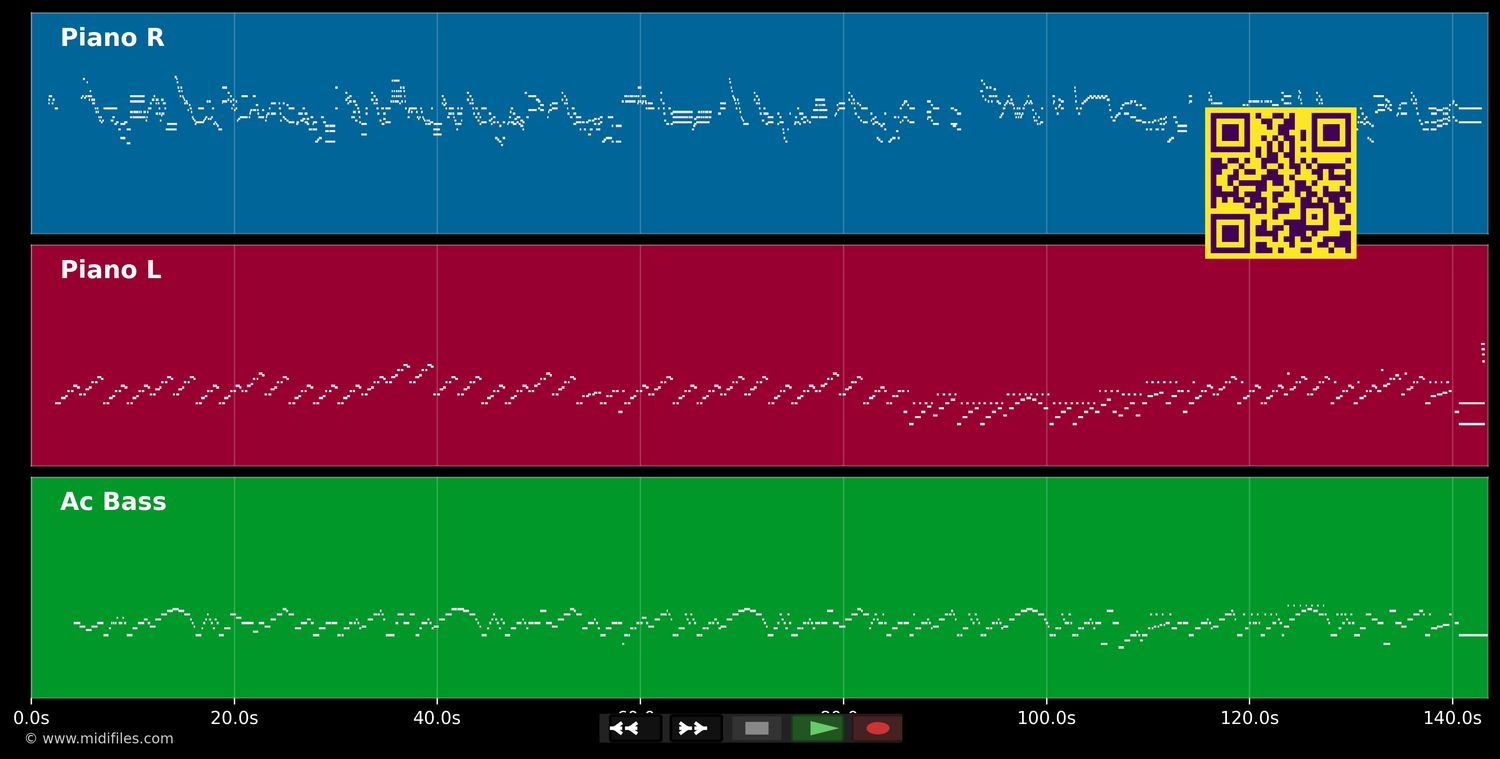Viewport: 1500px width, 759px height.
Task: Click the QR code image
Action: pyautogui.click(x=1281, y=183)
